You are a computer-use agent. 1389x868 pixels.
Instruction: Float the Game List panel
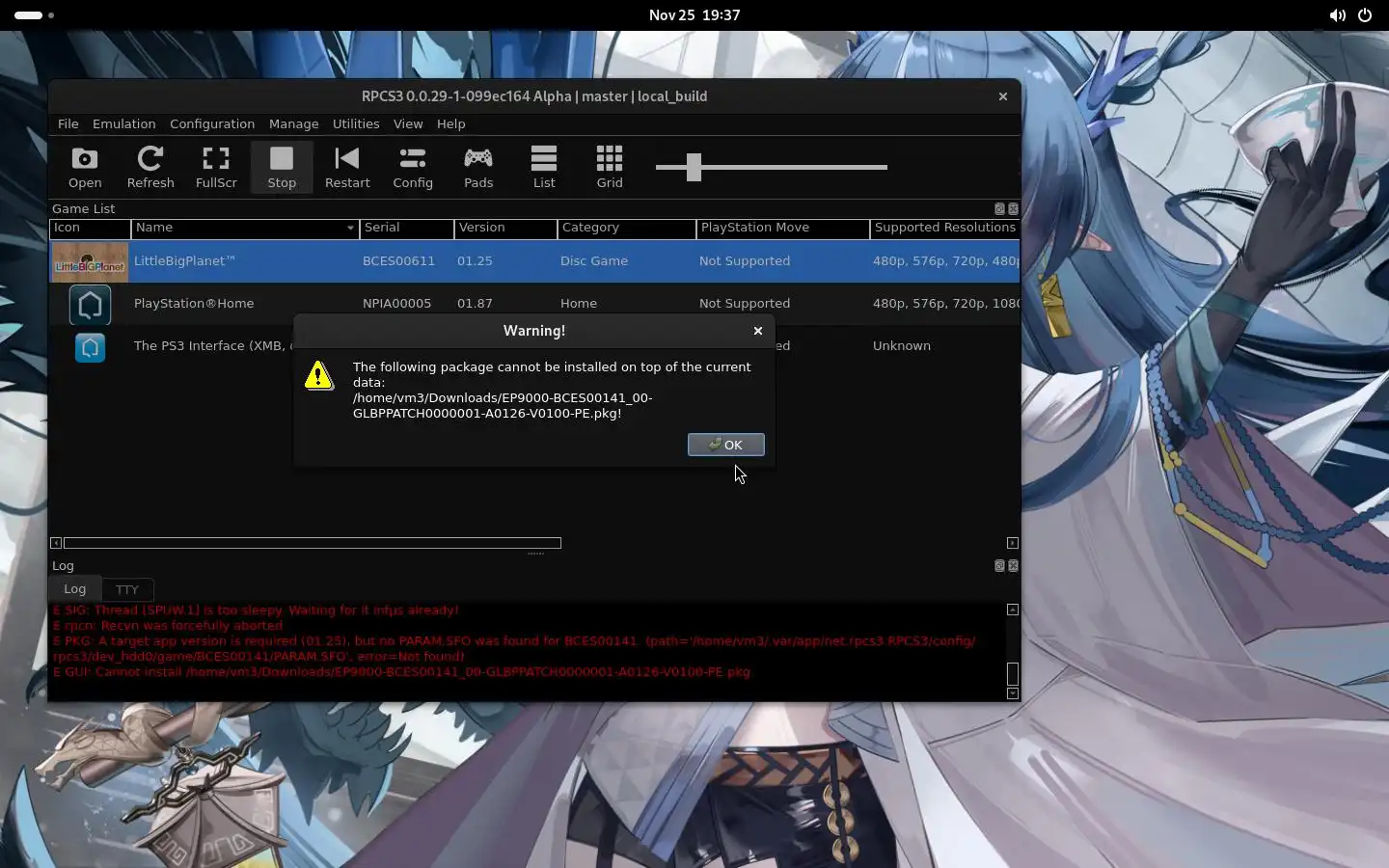[999, 208]
